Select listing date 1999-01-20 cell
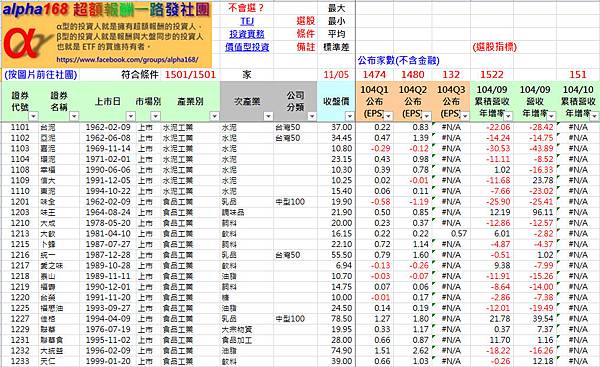600x367 pixels. pos(108,361)
